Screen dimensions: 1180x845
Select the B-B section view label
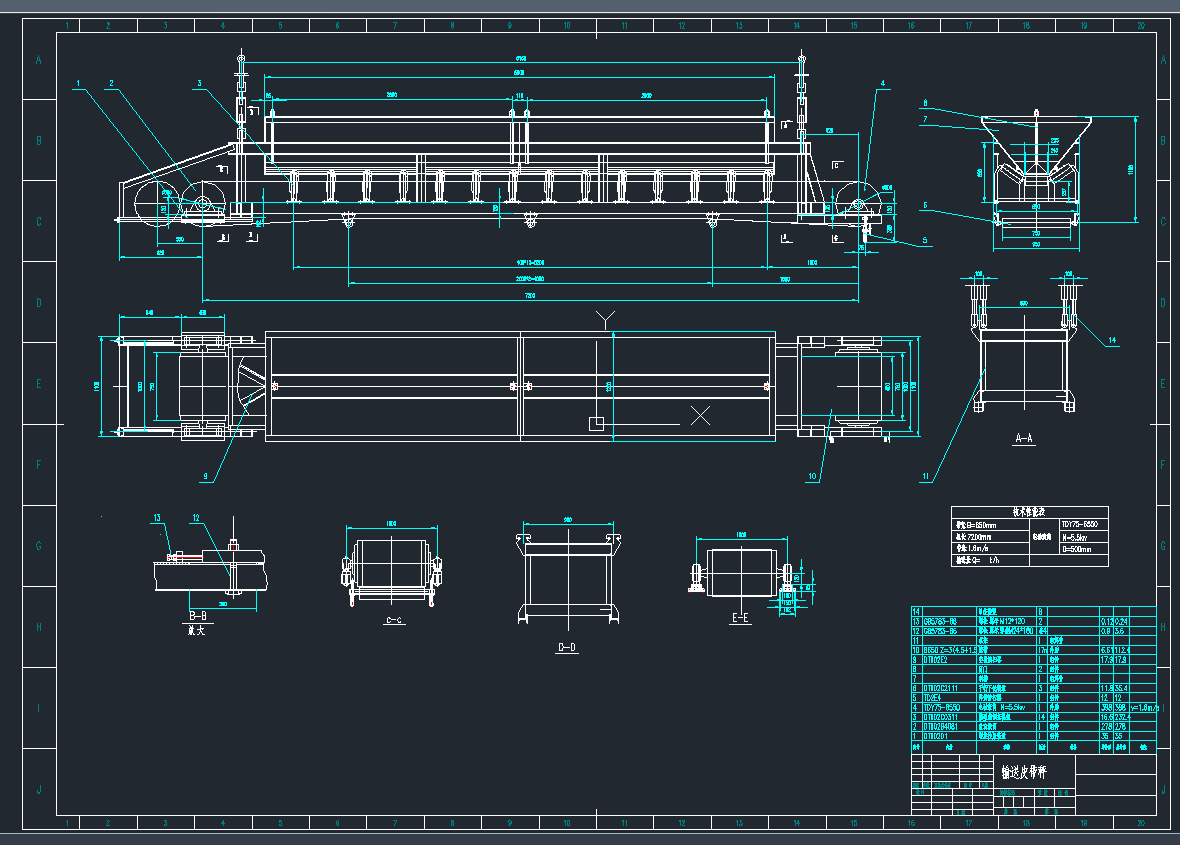click(x=197, y=616)
